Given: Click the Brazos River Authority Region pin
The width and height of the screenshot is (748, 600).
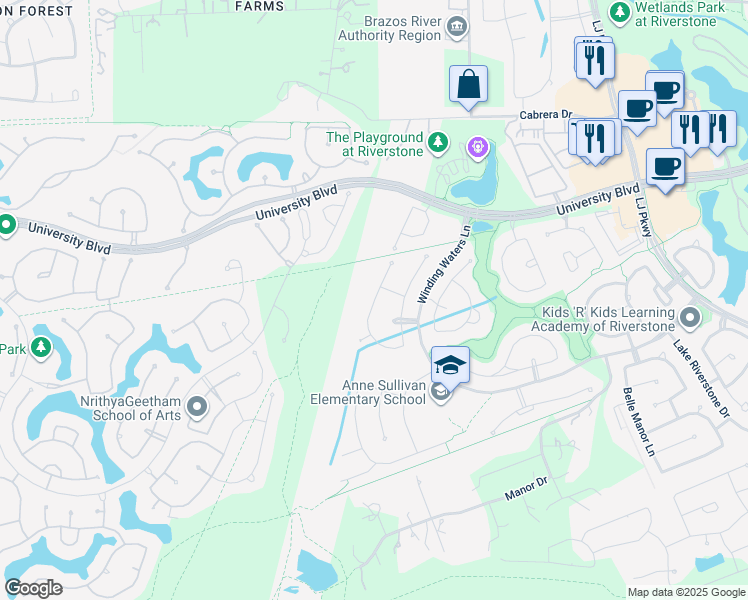Looking at the screenshot, I should (457, 27).
